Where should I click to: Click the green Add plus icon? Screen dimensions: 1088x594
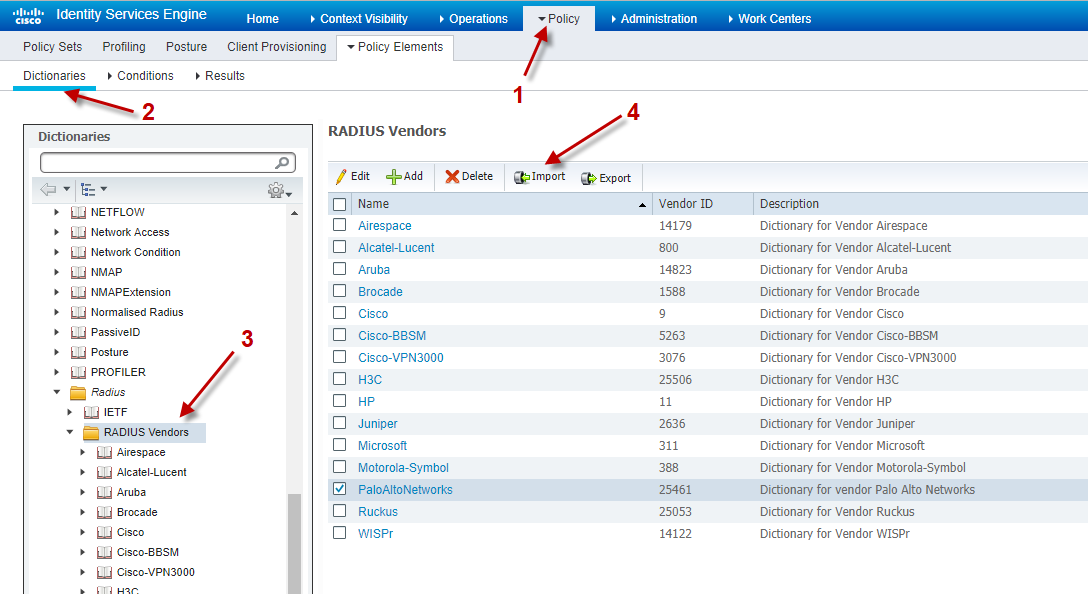point(393,177)
